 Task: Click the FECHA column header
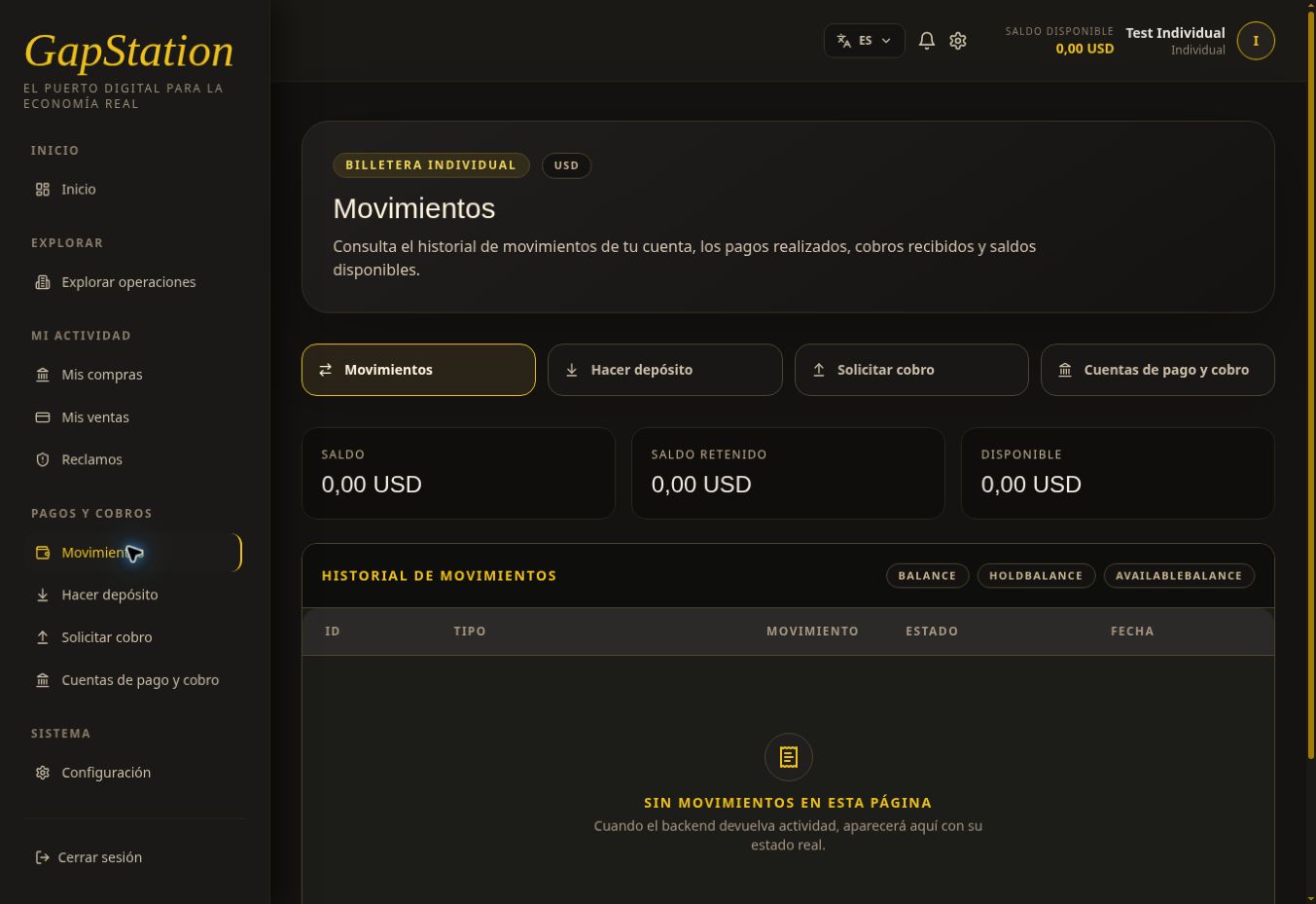[1132, 632]
